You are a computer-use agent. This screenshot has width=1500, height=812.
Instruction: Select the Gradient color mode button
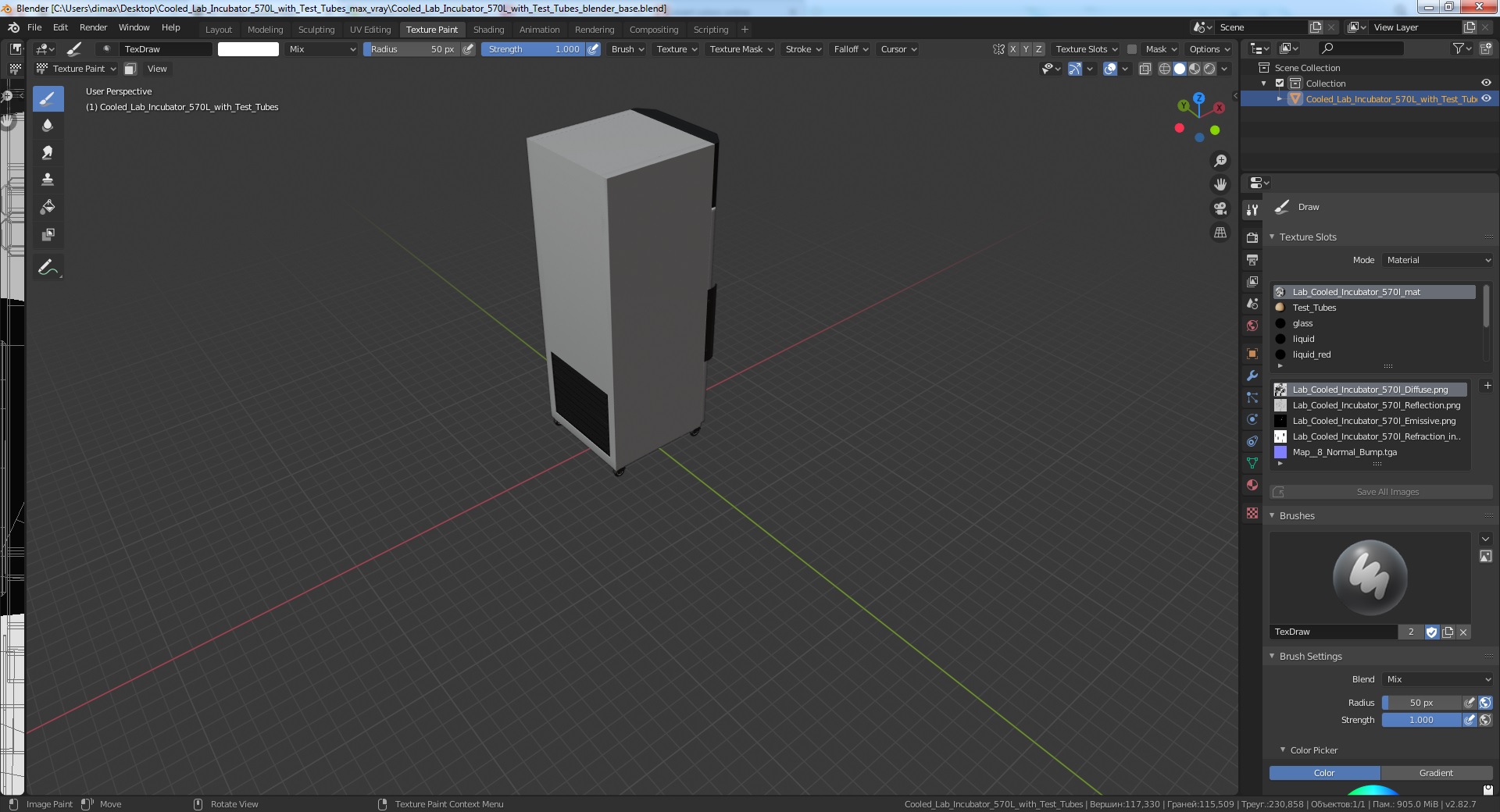(1436, 773)
